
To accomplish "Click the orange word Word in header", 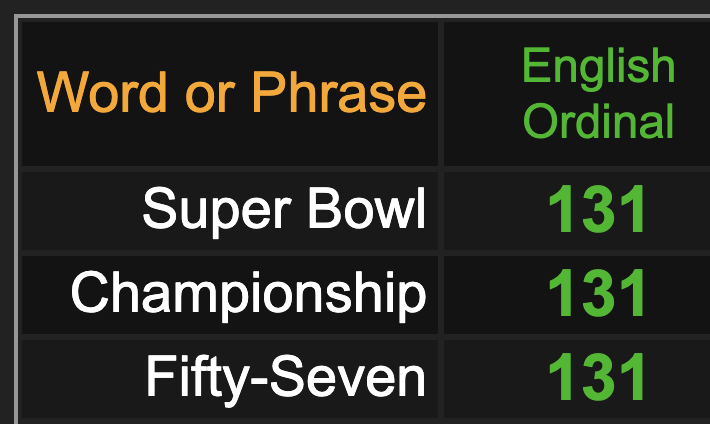I will tap(102, 92).
